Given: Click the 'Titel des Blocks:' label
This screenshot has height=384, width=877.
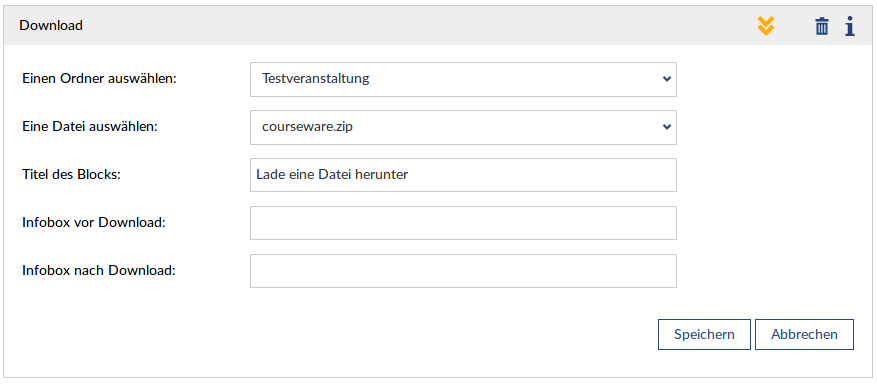Looking at the screenshot, I should (72, 174).
